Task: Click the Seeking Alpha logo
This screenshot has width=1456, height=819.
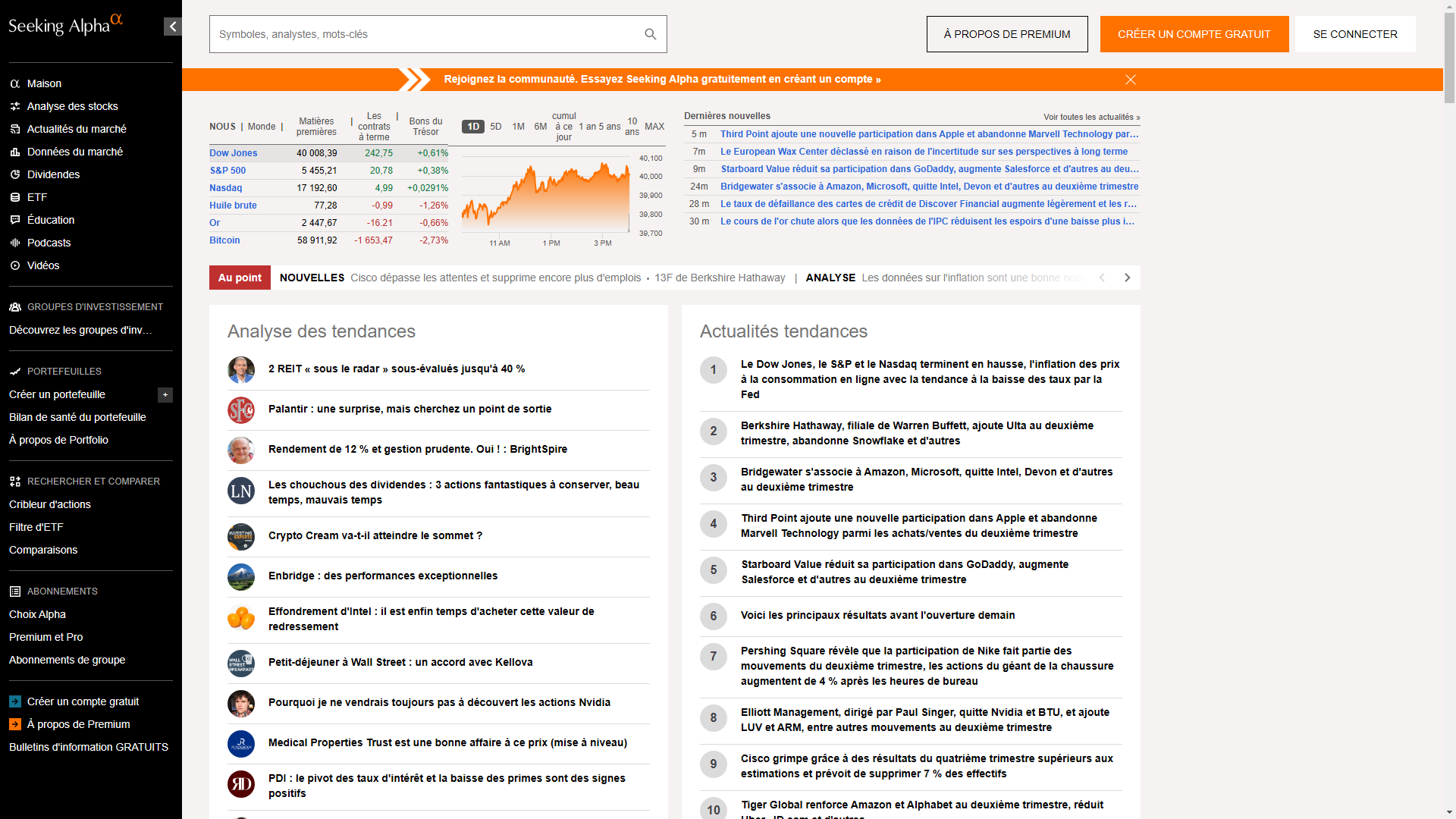Action: pyautogui.click(x=65, y=26)
